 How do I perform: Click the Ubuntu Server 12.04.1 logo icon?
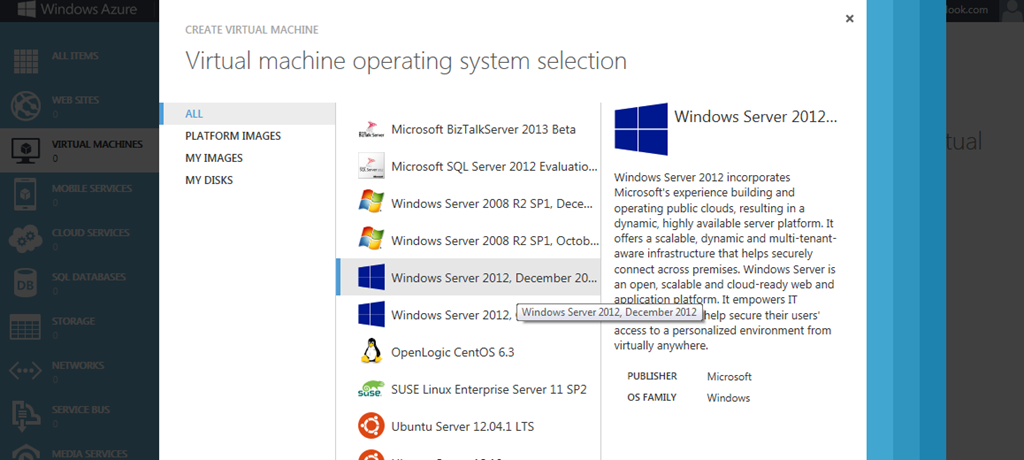pos(371,426)
